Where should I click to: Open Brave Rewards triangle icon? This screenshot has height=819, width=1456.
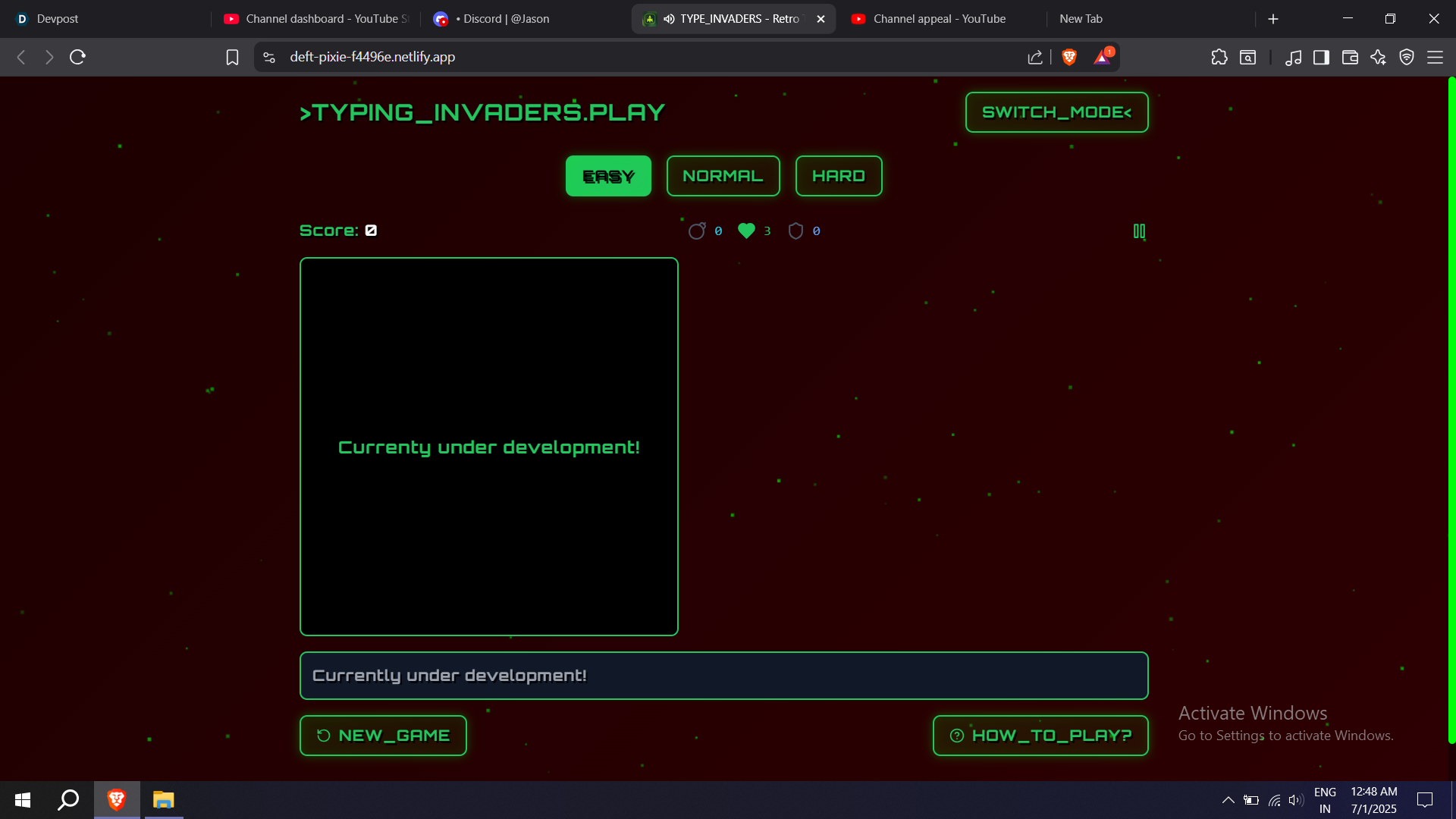point(1102,57)
